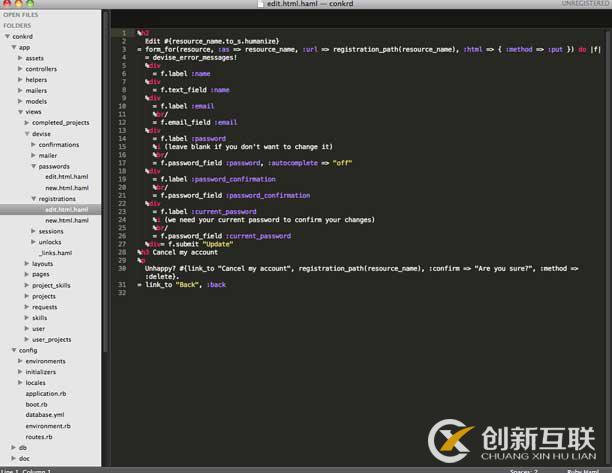612x473 pixels.
Task: Expand the initializers folder
Action: pos(20,372)
